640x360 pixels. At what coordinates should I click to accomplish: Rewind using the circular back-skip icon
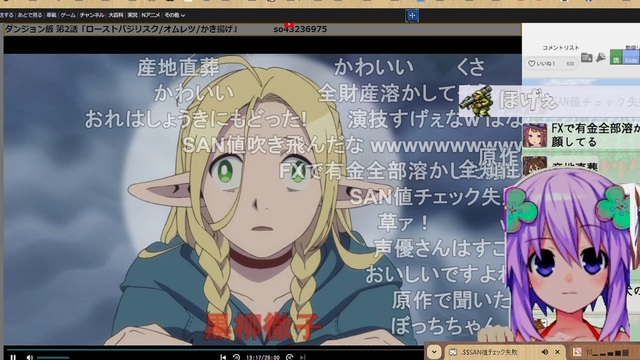236,358
